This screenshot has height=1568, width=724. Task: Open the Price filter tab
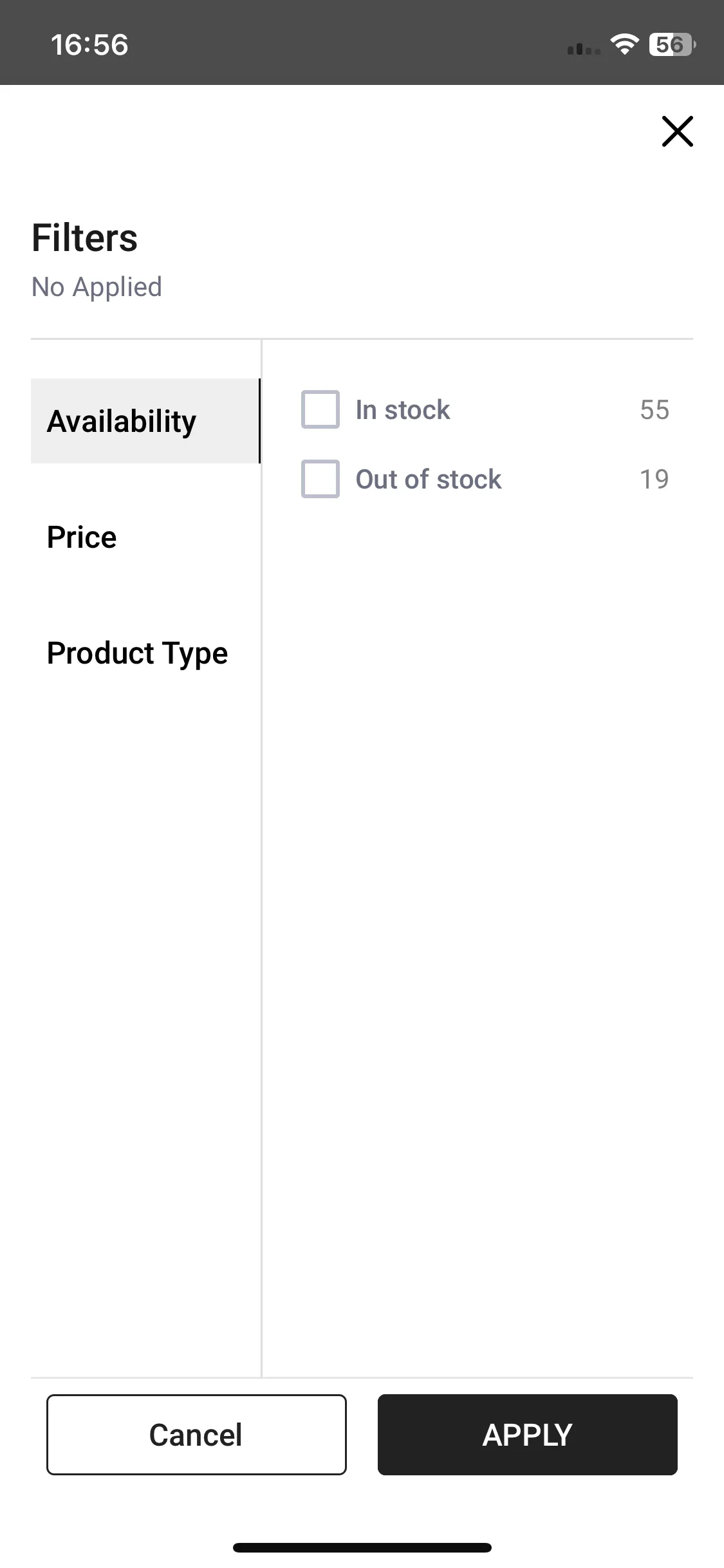pos(145,537)
